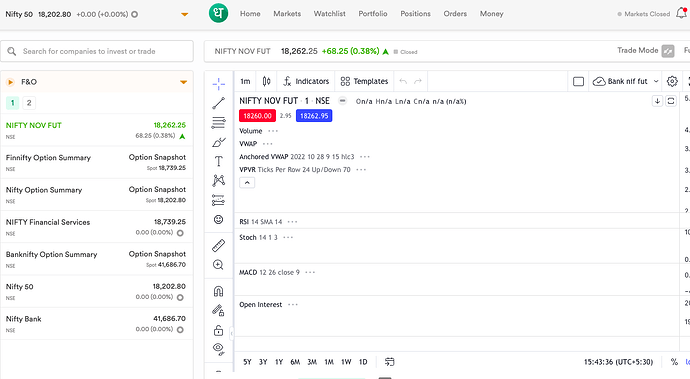Select Nifty Bank watchlist row
This screenshot has height=379, width=690.
click(x=97, y=323)
